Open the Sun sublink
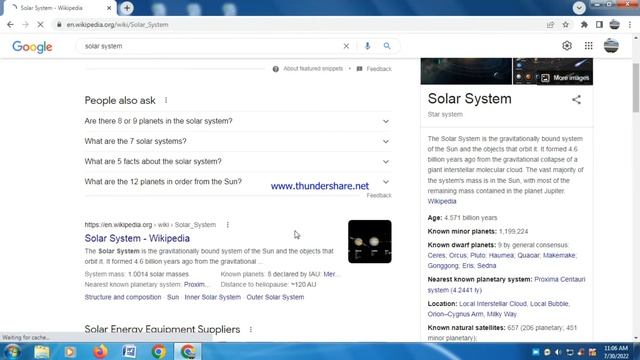Image resolution: width=640 pixels, height=360 pixels. coord(173,297)
